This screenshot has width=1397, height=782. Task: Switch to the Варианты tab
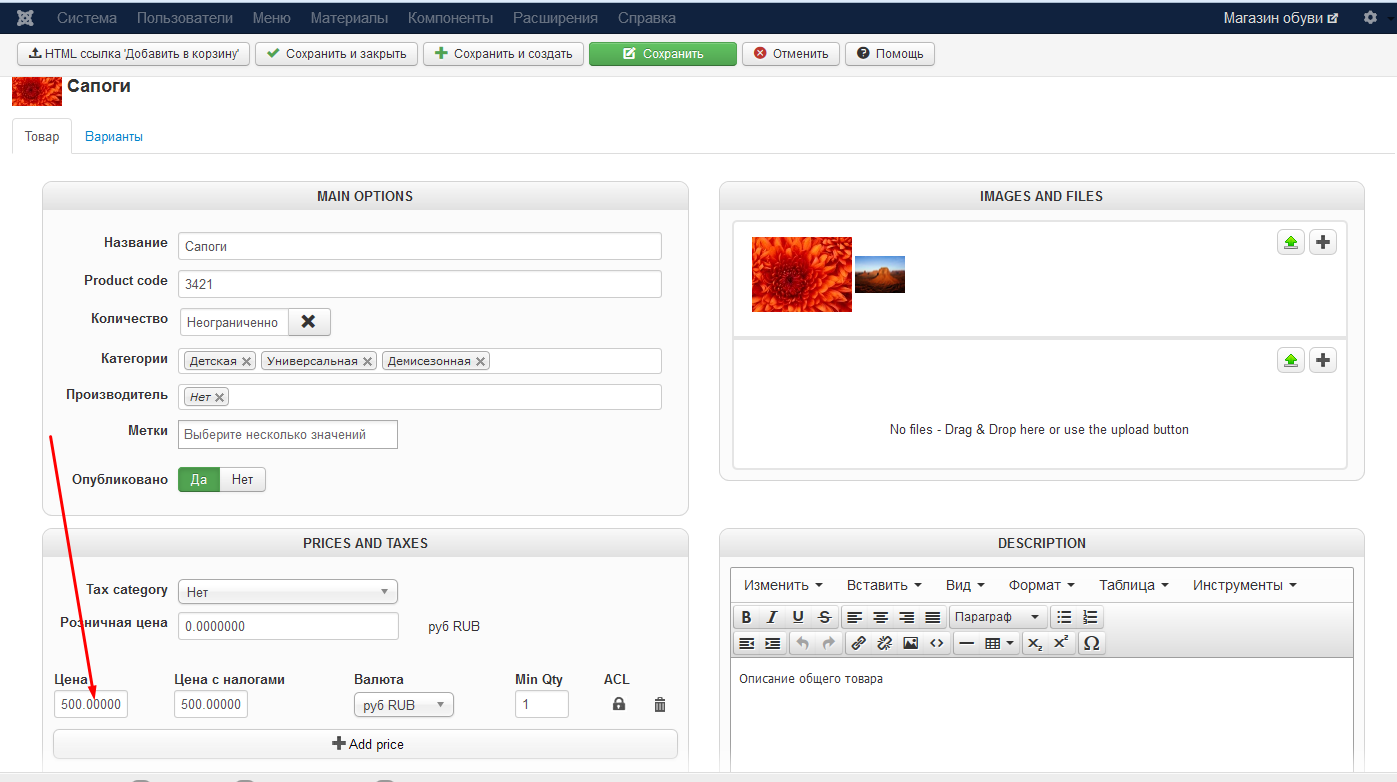pos(114,137)
